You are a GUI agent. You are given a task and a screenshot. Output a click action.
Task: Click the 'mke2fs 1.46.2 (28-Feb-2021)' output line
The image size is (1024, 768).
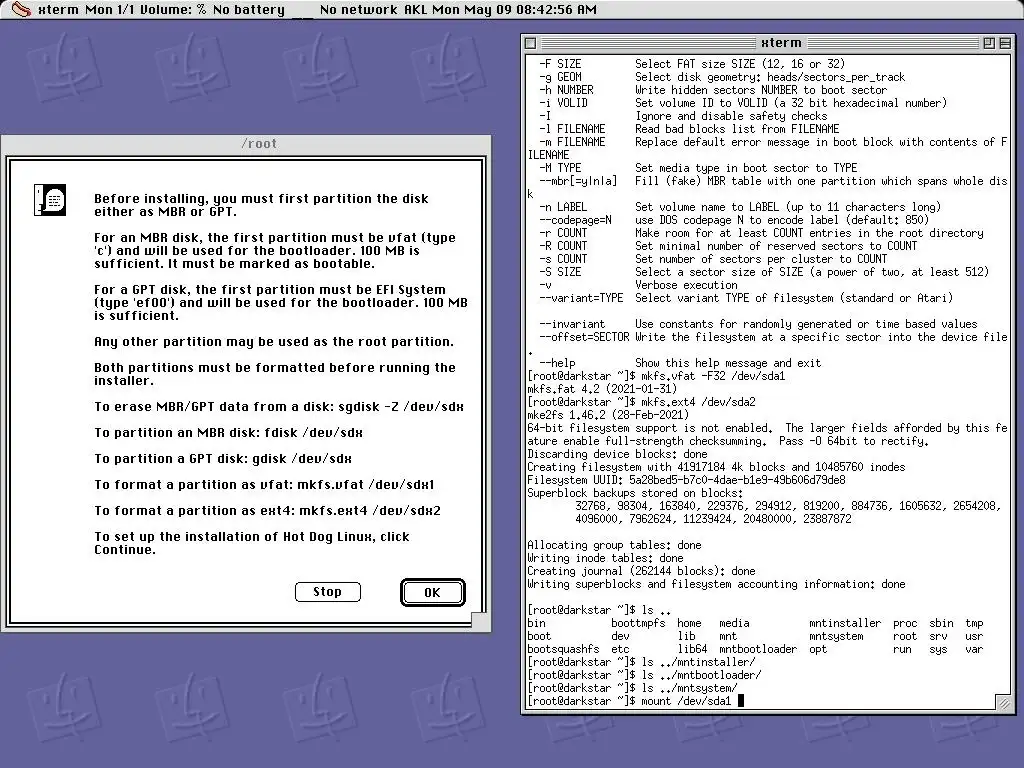(x=608, y=415)
